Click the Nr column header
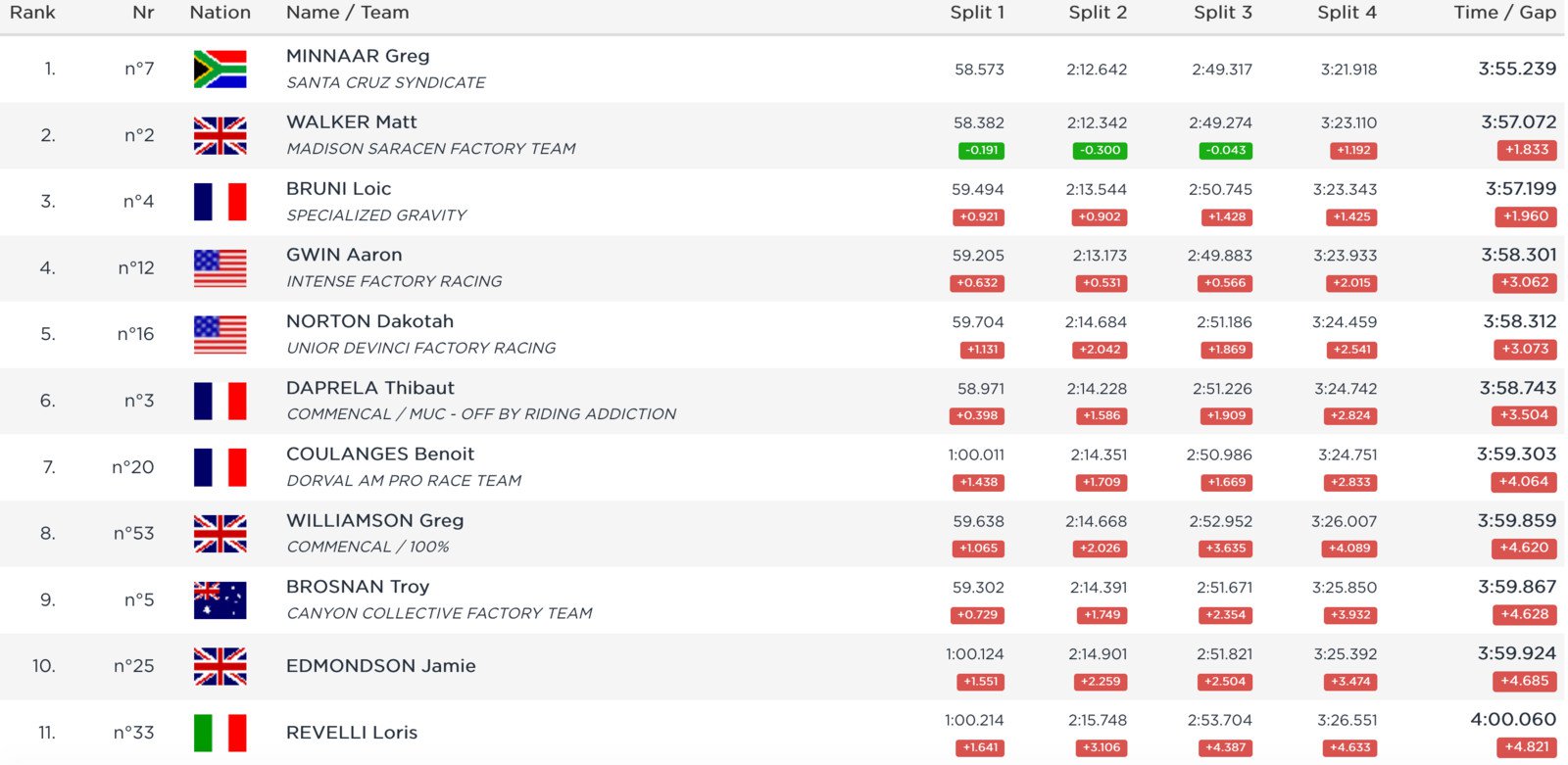The height and width of the screenshot is (765, 1568). pyautogui.click(x=143, y=13)
